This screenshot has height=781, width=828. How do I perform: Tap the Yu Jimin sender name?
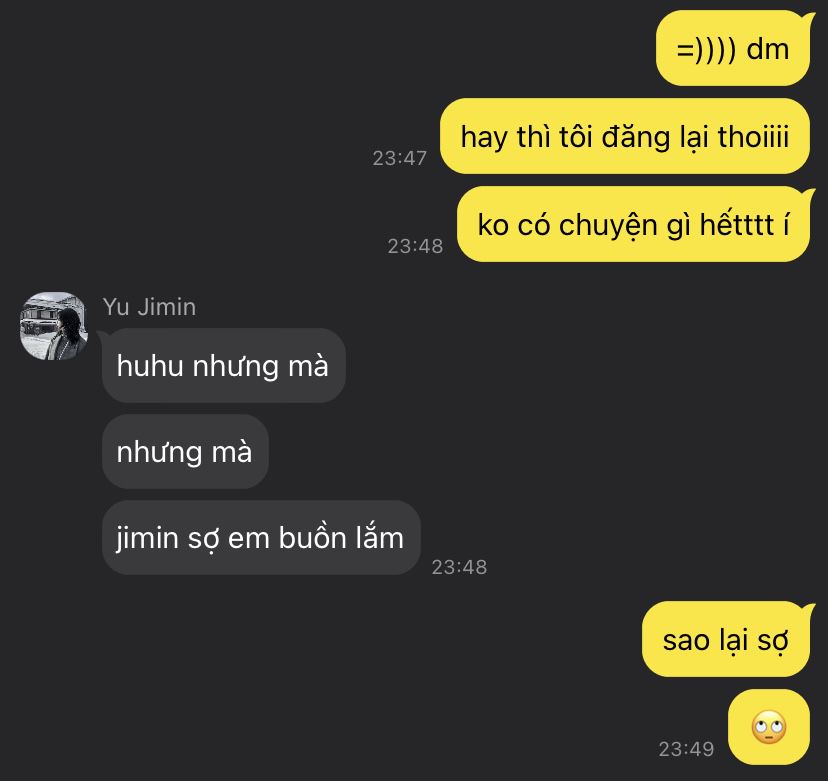pos(149,307)
